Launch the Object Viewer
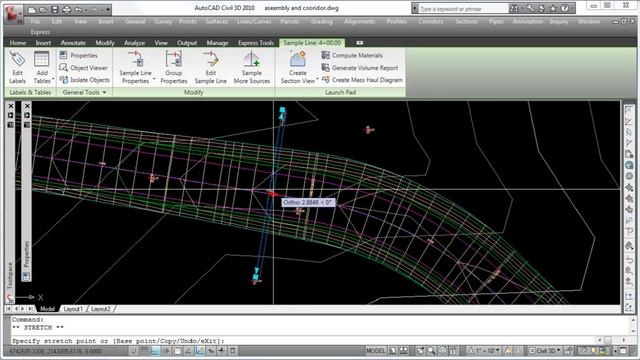 click(x=84, y=68)
